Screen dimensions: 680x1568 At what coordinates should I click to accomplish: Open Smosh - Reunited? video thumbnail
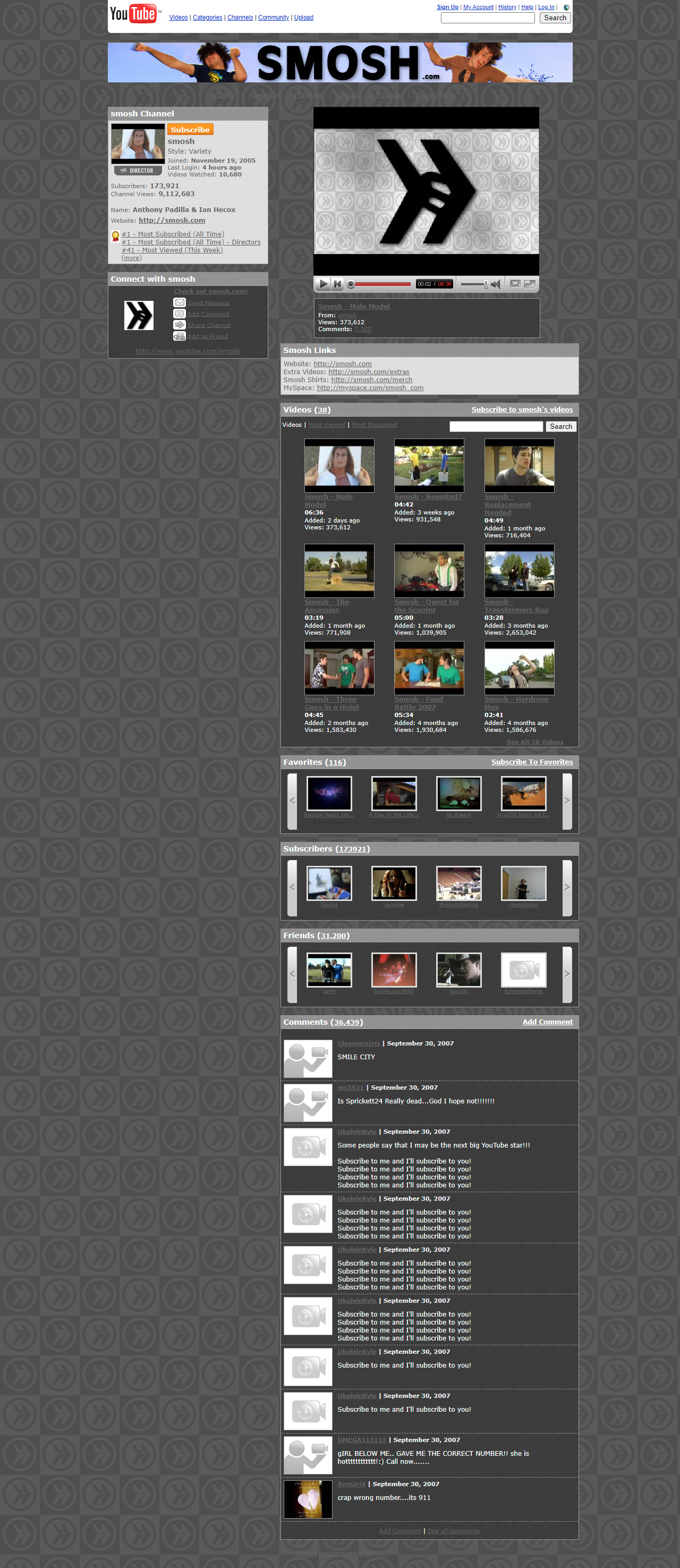429,466
